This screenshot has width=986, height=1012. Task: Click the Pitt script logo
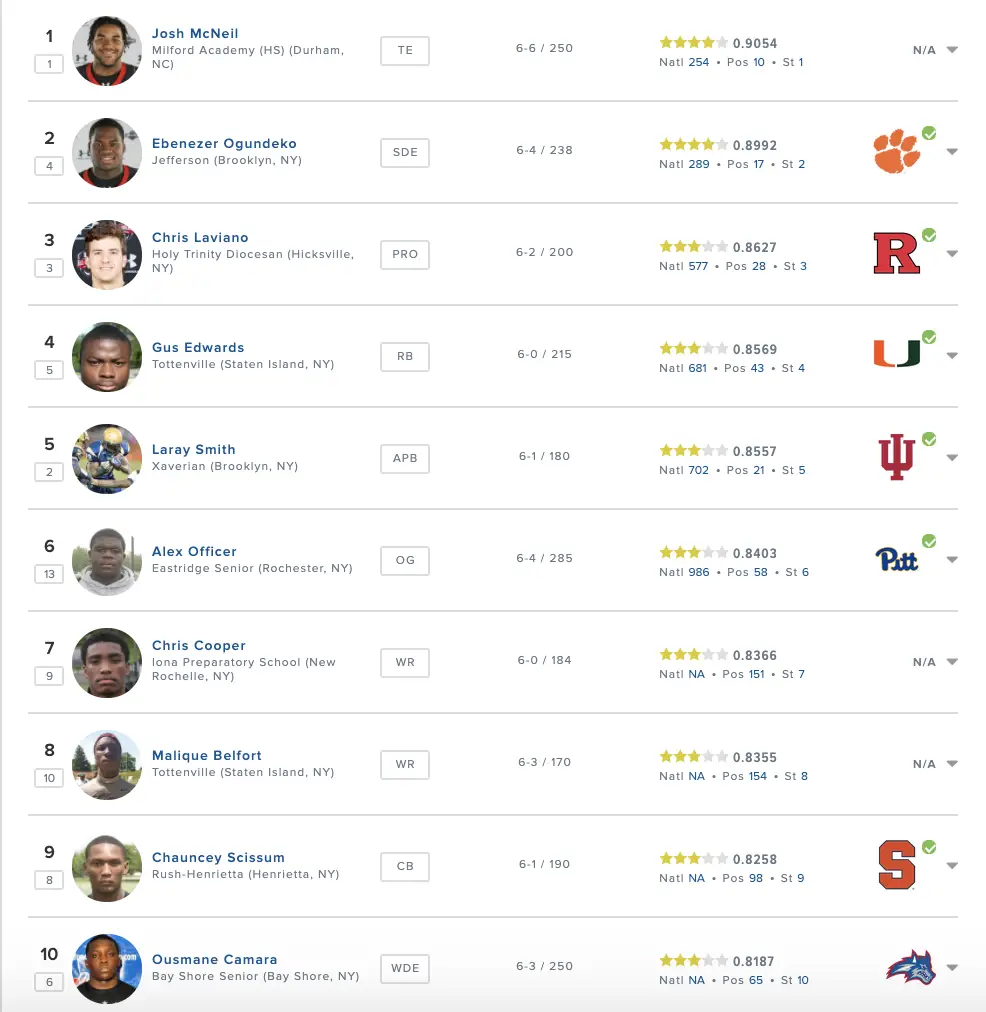point(896,559)
